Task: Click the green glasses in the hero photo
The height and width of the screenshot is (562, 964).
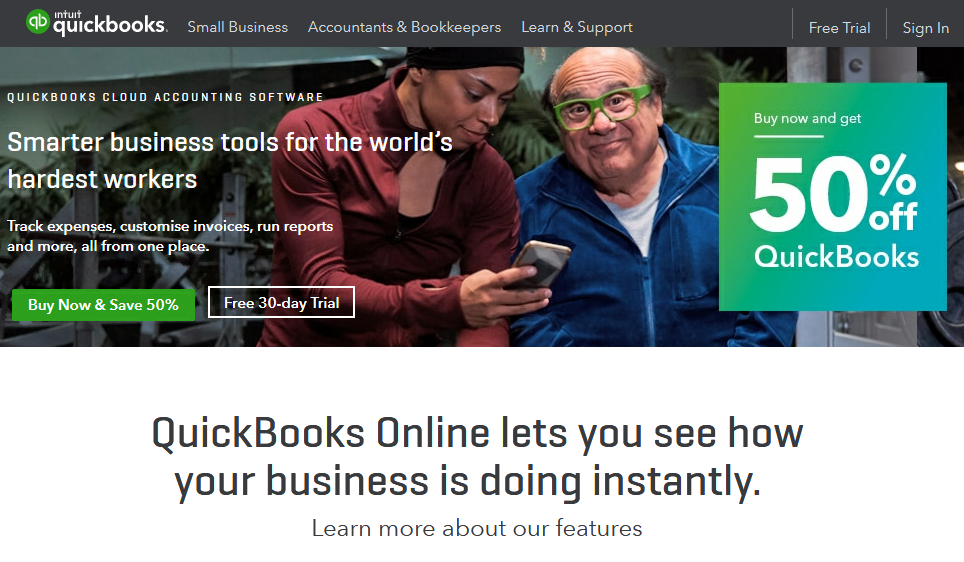Action: point(600,106)
